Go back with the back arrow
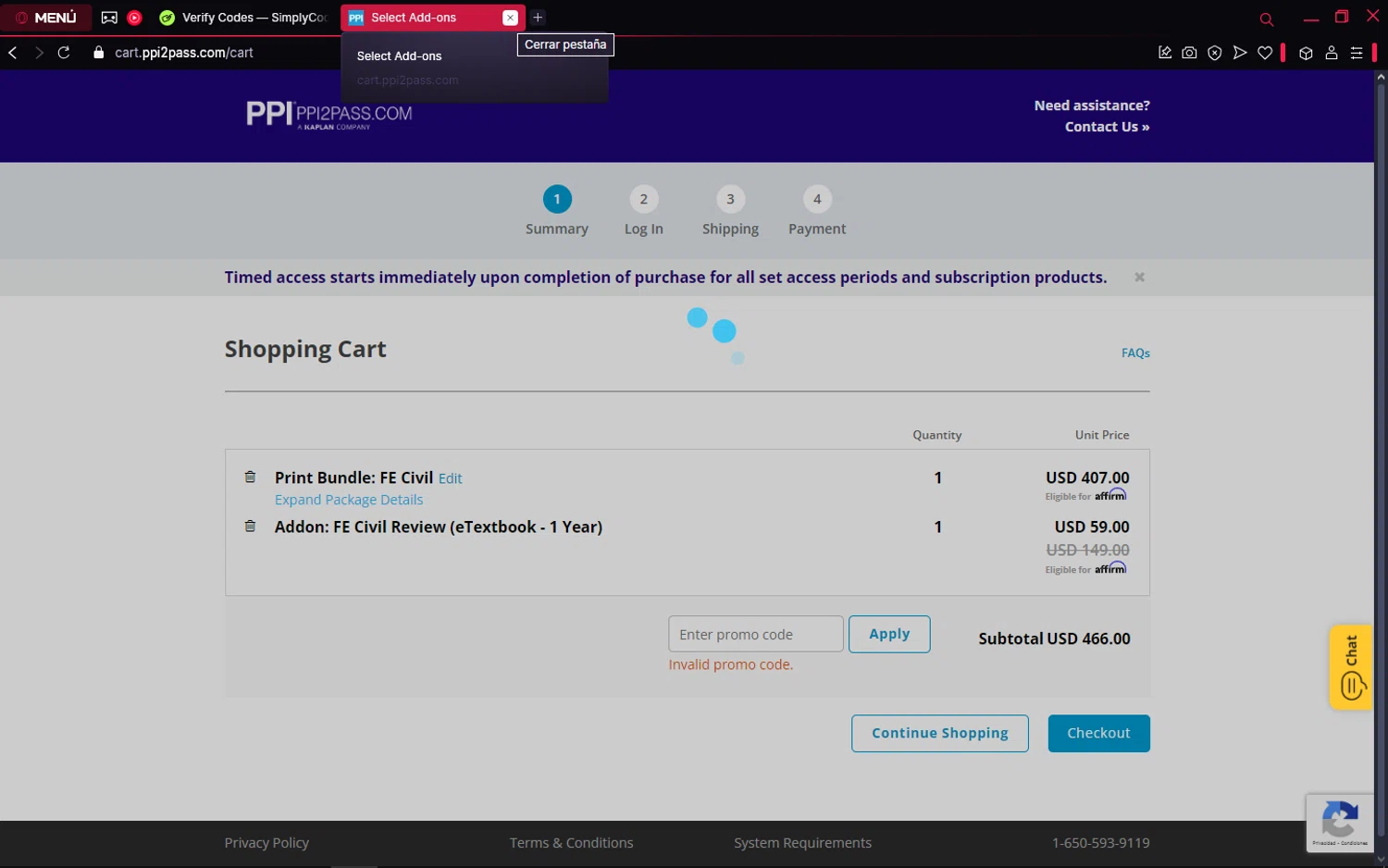 click(13, 53)
